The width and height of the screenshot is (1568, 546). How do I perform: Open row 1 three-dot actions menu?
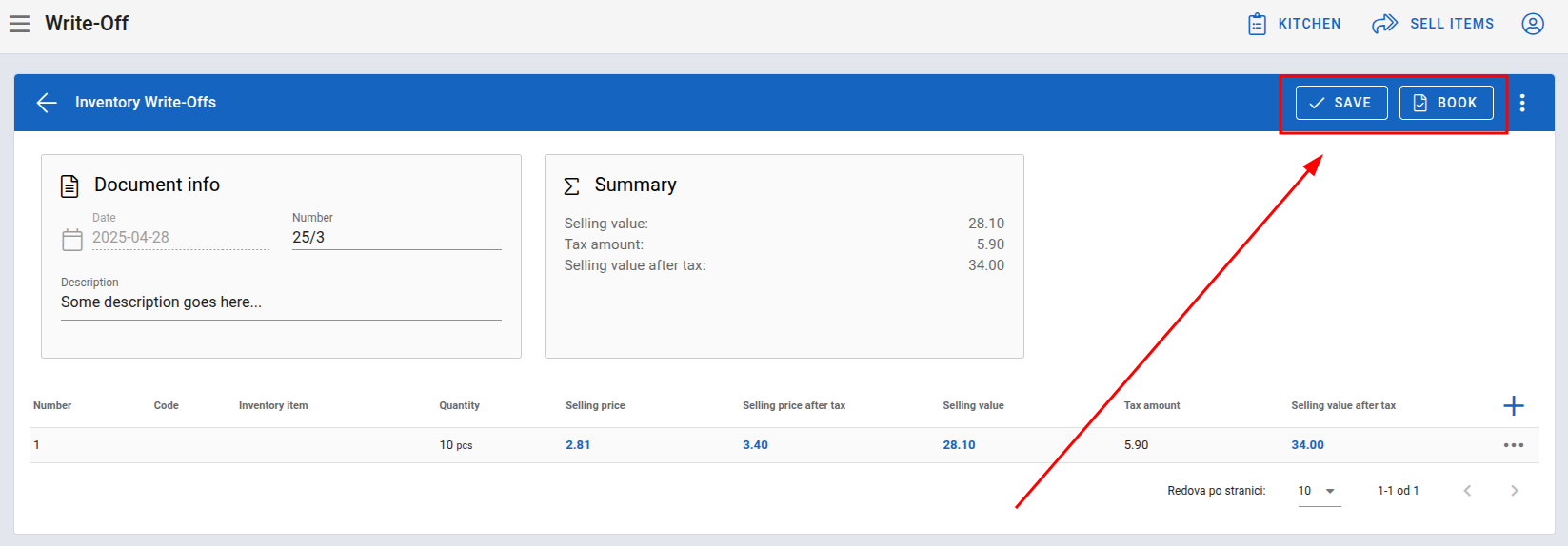tap(1514, 445)
